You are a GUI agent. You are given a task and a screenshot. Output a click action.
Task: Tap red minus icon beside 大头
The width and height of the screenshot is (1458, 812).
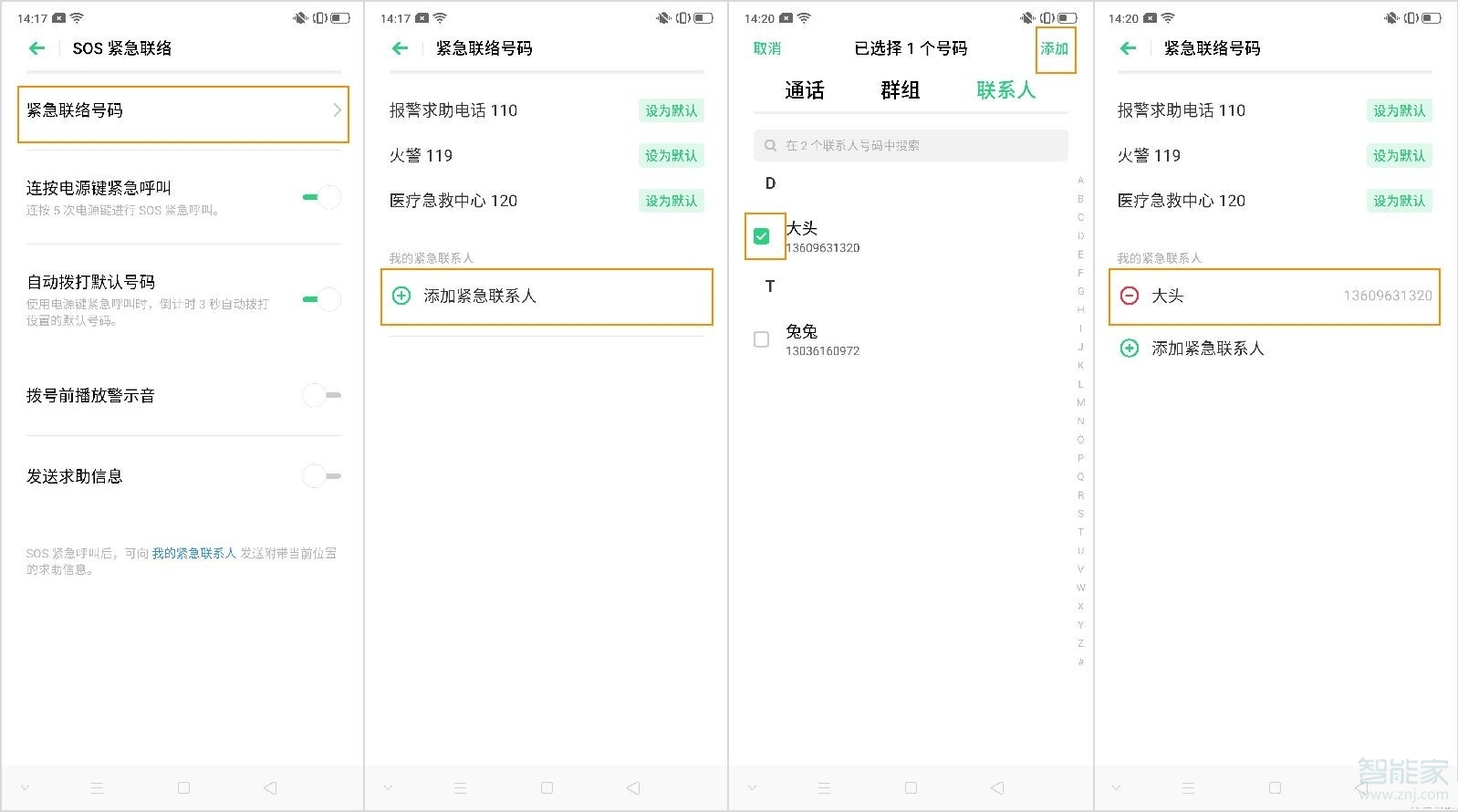coord(1129,296)
